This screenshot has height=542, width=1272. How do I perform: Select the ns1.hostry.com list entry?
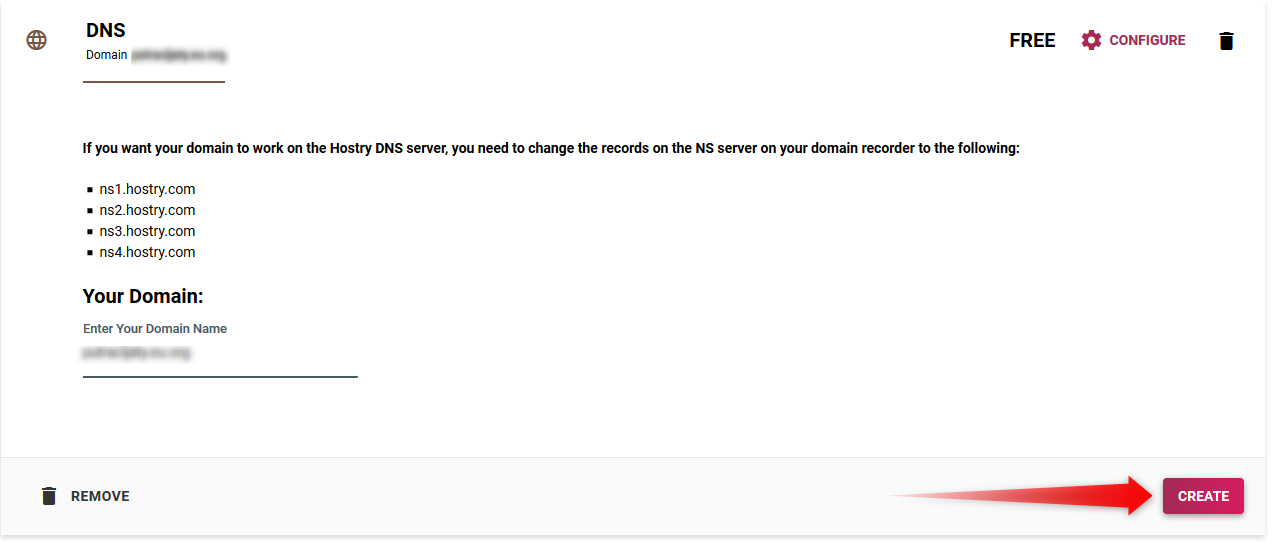(147, 189)
